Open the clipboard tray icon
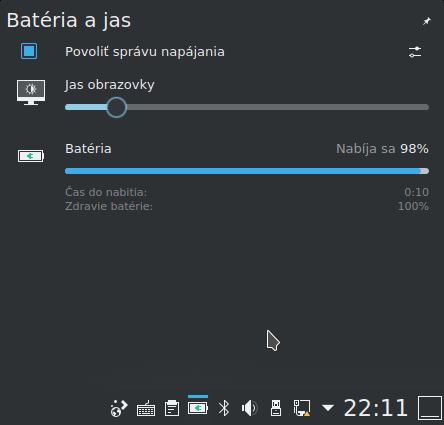 point(172,408)
